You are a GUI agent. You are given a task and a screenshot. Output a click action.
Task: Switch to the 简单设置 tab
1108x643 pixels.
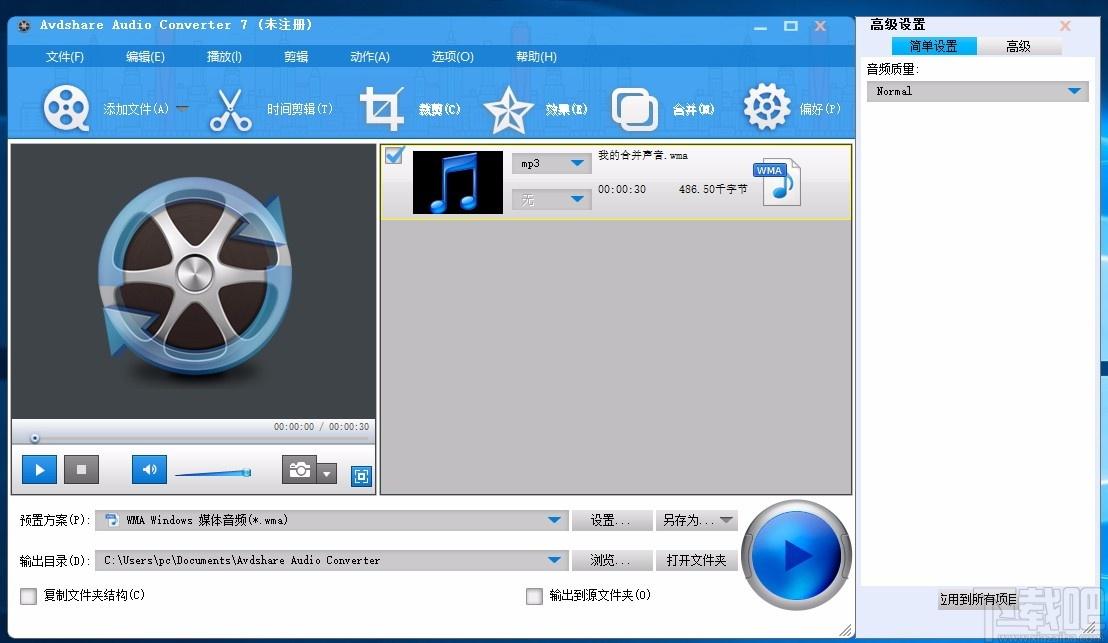click(x=933, y=47)
